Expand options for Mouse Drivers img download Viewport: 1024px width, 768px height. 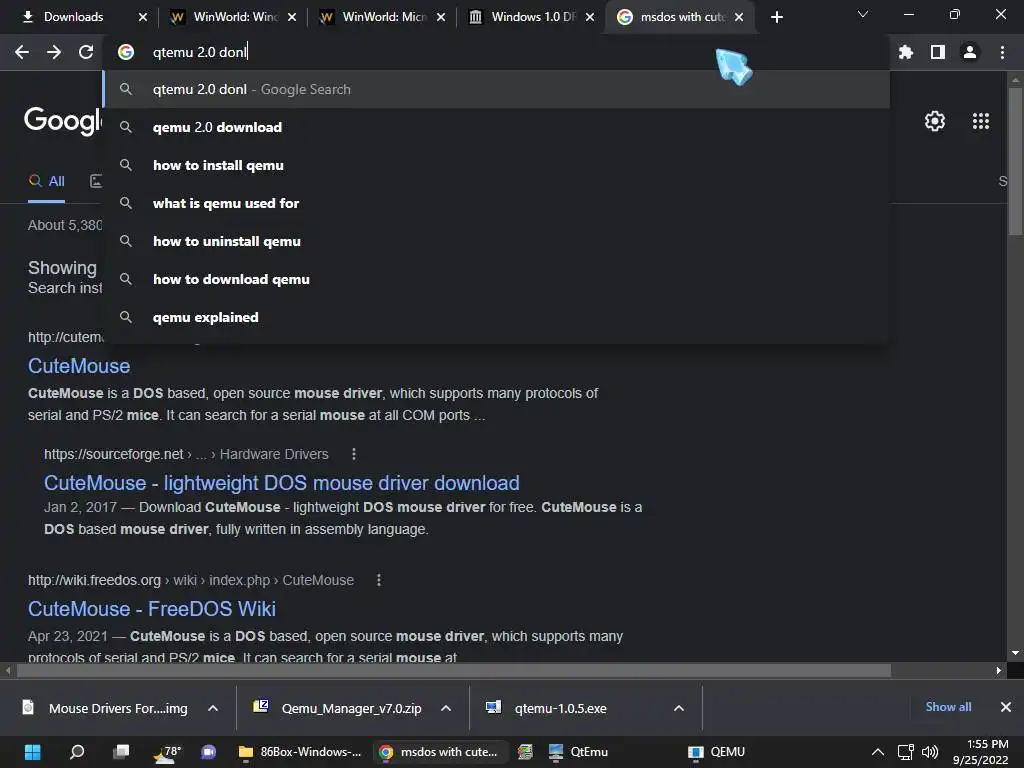[x=213, y=708]
